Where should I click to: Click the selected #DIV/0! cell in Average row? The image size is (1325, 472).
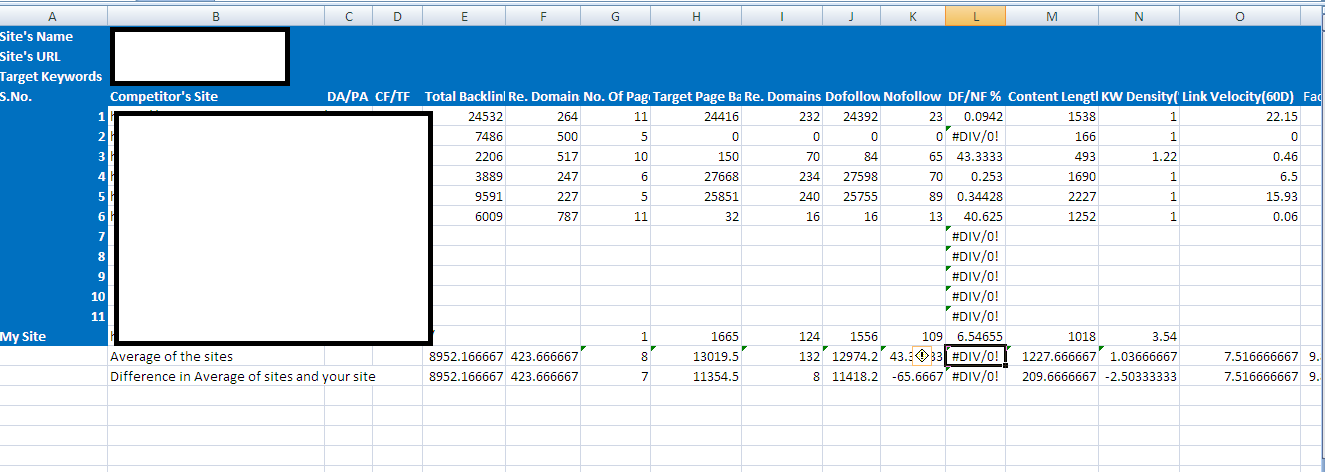point(975,356)
